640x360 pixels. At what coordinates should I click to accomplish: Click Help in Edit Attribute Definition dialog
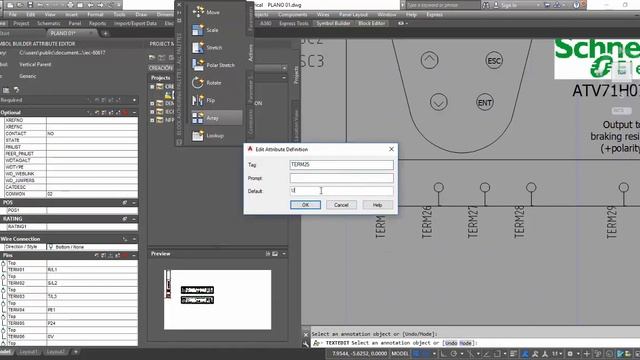(x=378, y=204)
